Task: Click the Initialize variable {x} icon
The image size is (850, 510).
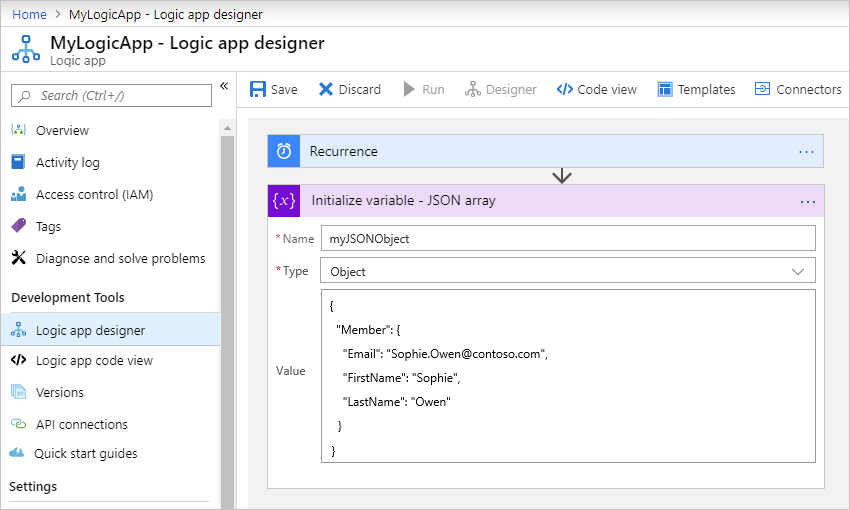Action: tap(284, 201)
